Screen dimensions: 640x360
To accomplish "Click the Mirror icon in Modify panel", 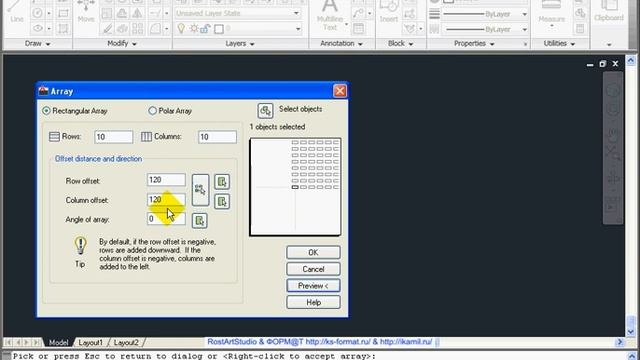I will [138, 13].
